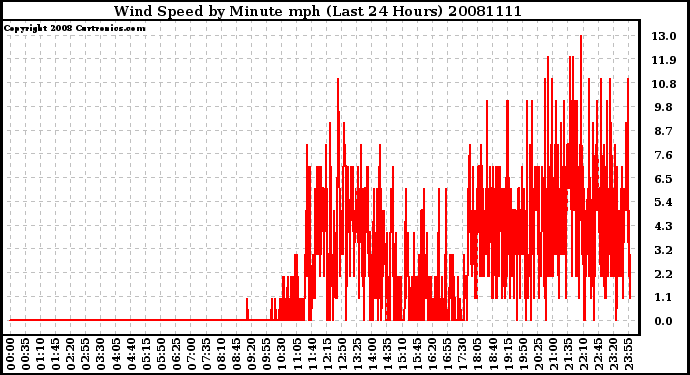Click the x-axis time label 11:40
The image size is (690, 375).
point(311,354)
